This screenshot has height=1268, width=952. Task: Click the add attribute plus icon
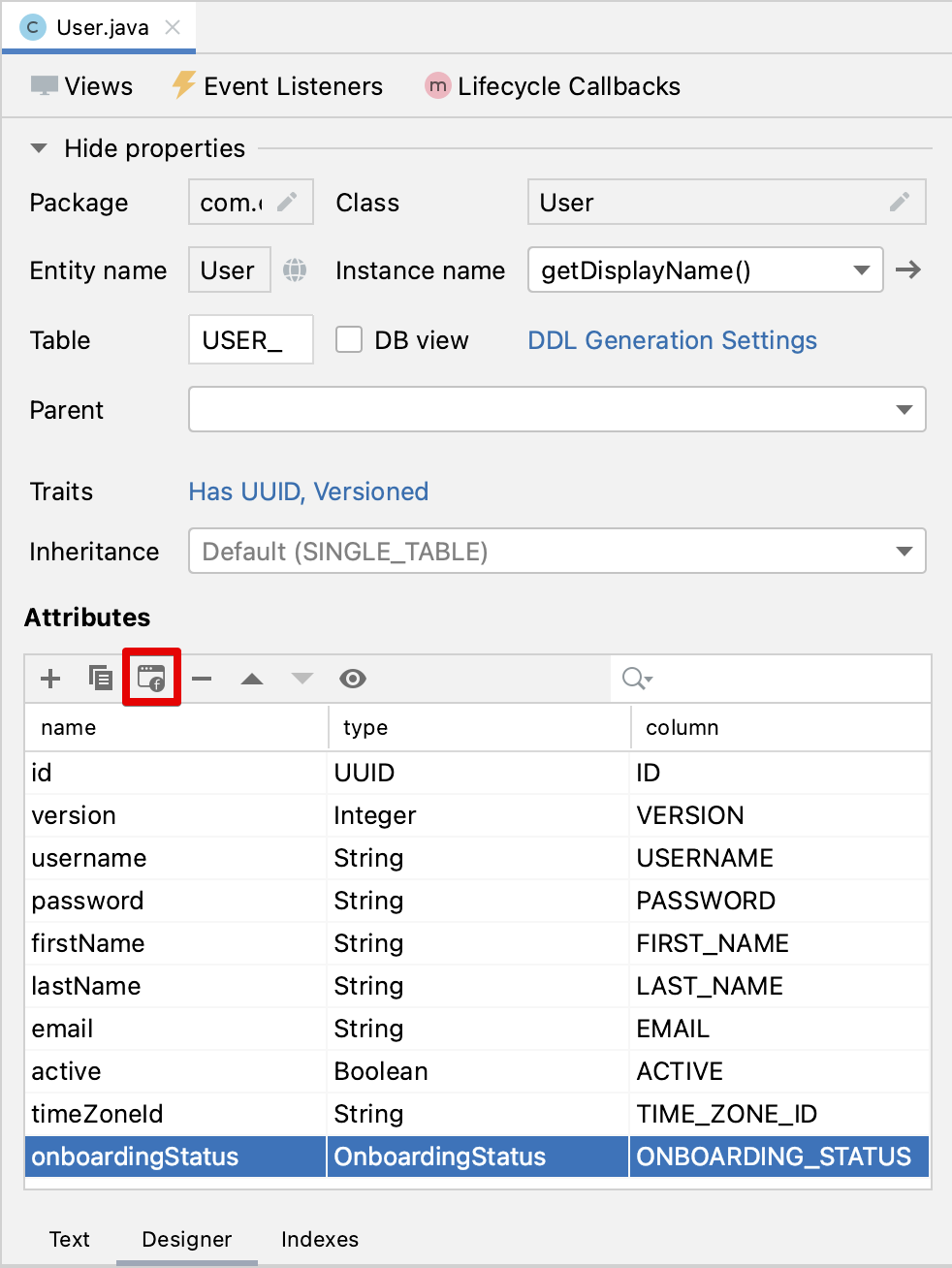point(50,679)
